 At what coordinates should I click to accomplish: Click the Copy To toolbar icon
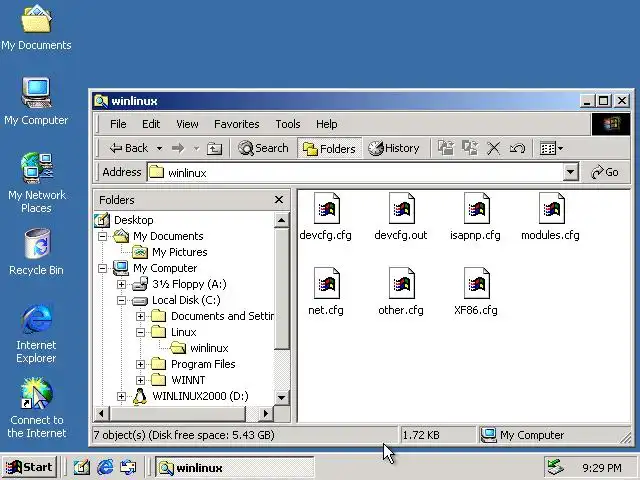[470, 148]
